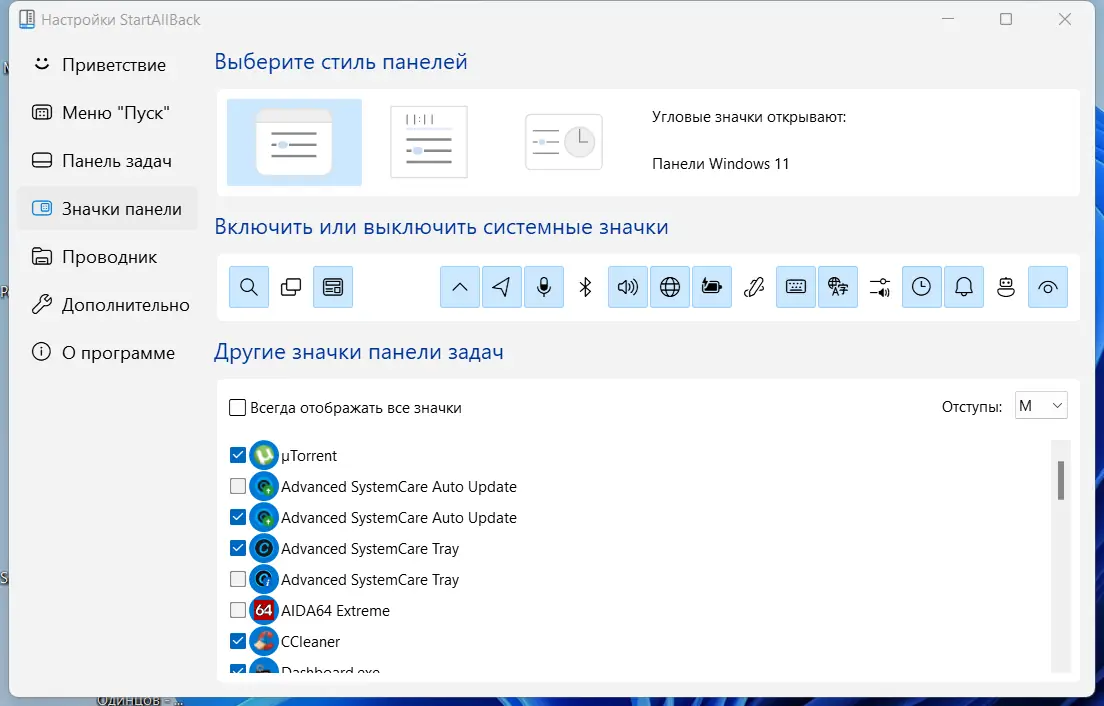Toggle the Clock system icon
This screenshot has width=1104, height=706.
pyautogui.click(x=922, y=287)
